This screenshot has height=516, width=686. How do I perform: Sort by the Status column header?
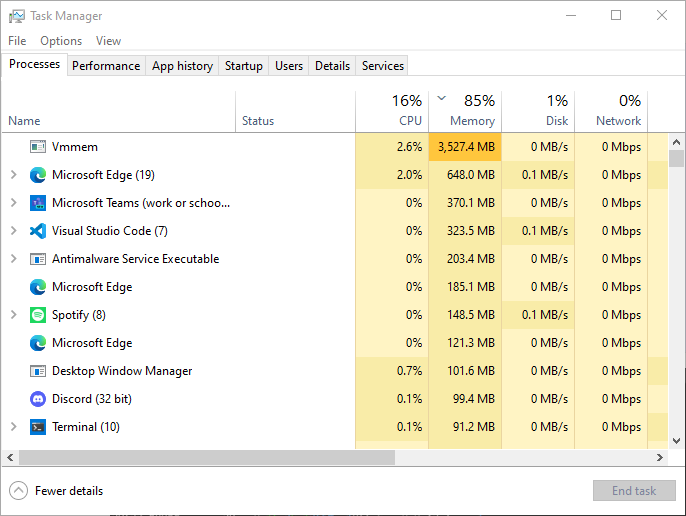pos(295,112)
